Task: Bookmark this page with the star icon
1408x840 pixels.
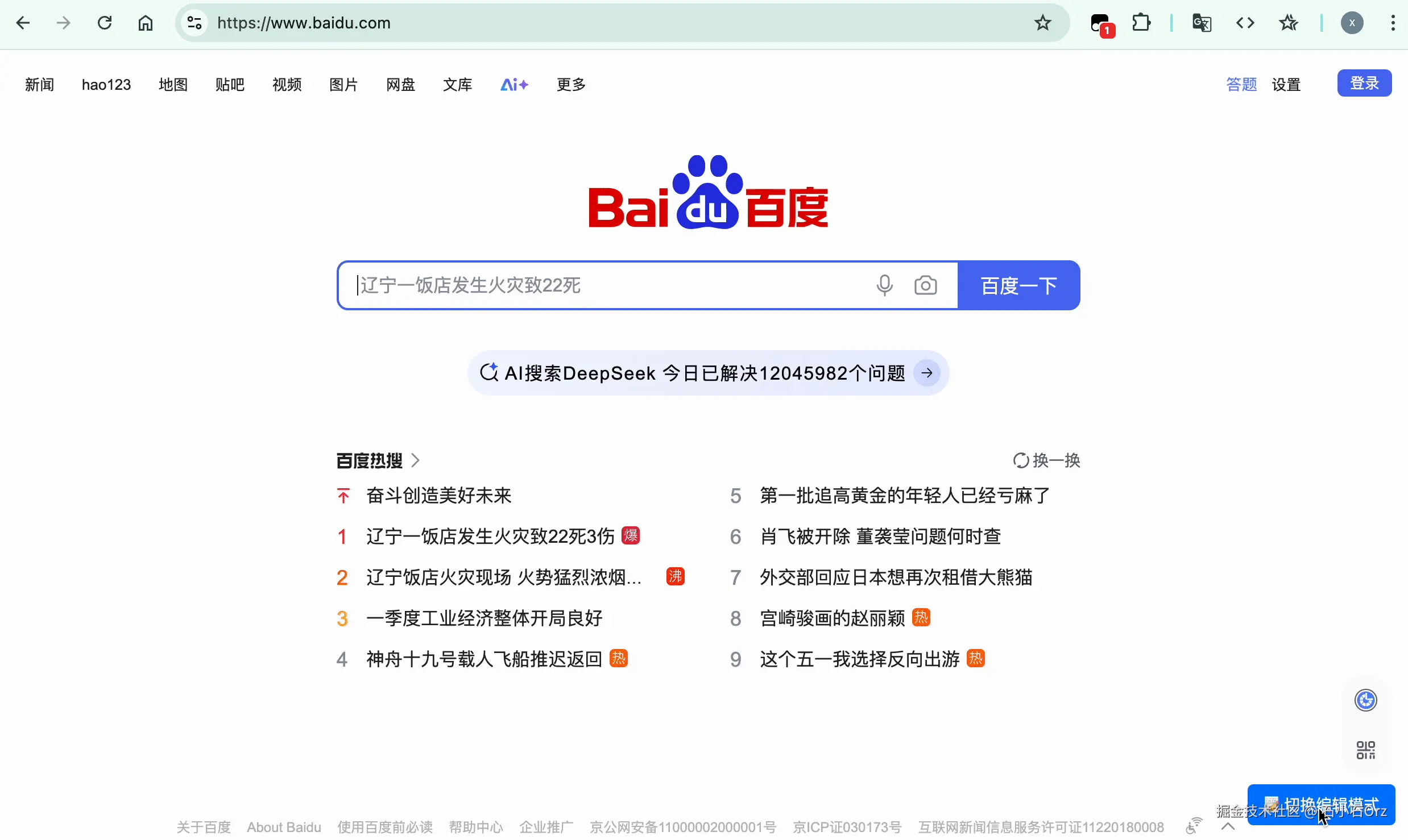Action: point(1043,23)
